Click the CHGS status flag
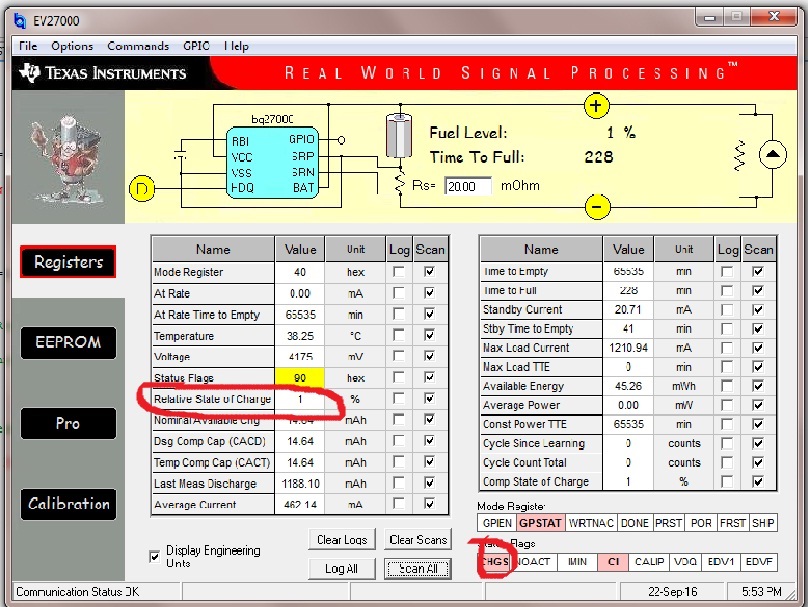Image resolution: width=808 pixels, height=607 pixels. (496, 562)
